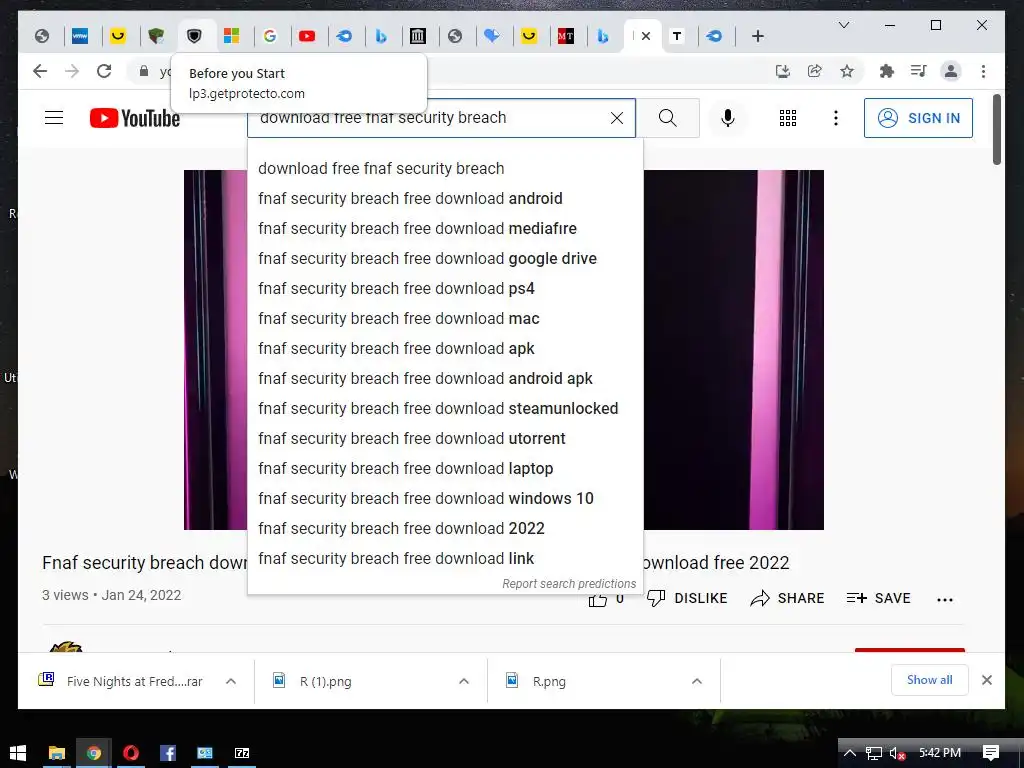The image size is (1024, 768).
Task: Select the 'free download ps4' suggestion
Action: coord(445,289)
